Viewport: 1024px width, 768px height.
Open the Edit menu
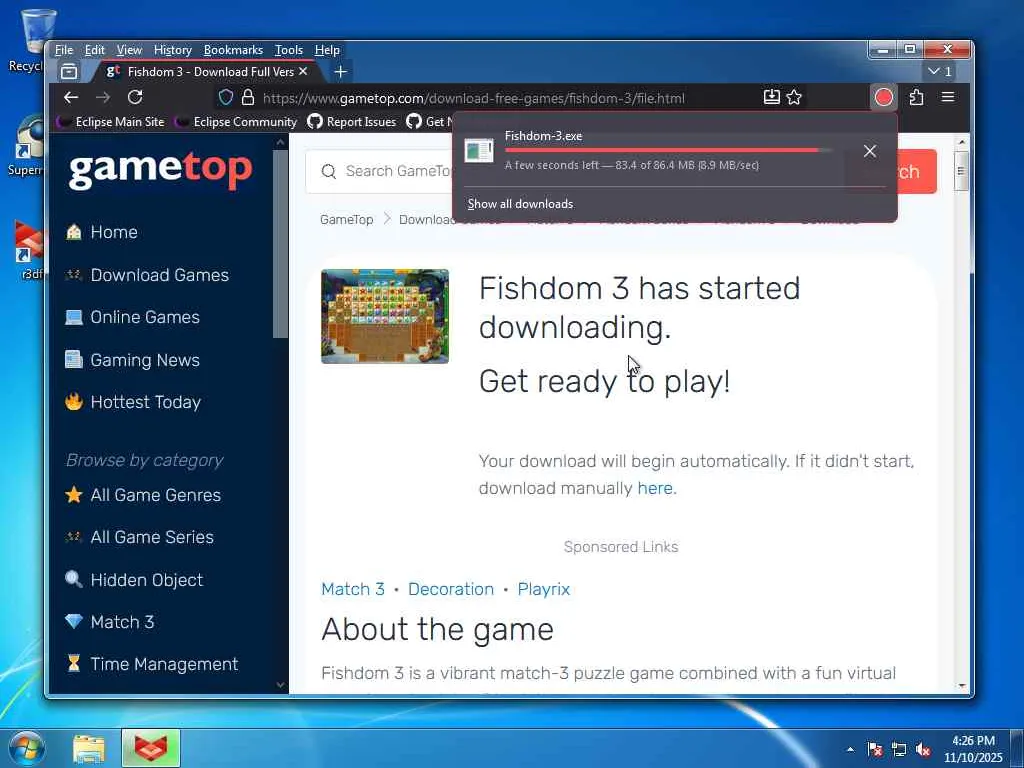point(95,50)
